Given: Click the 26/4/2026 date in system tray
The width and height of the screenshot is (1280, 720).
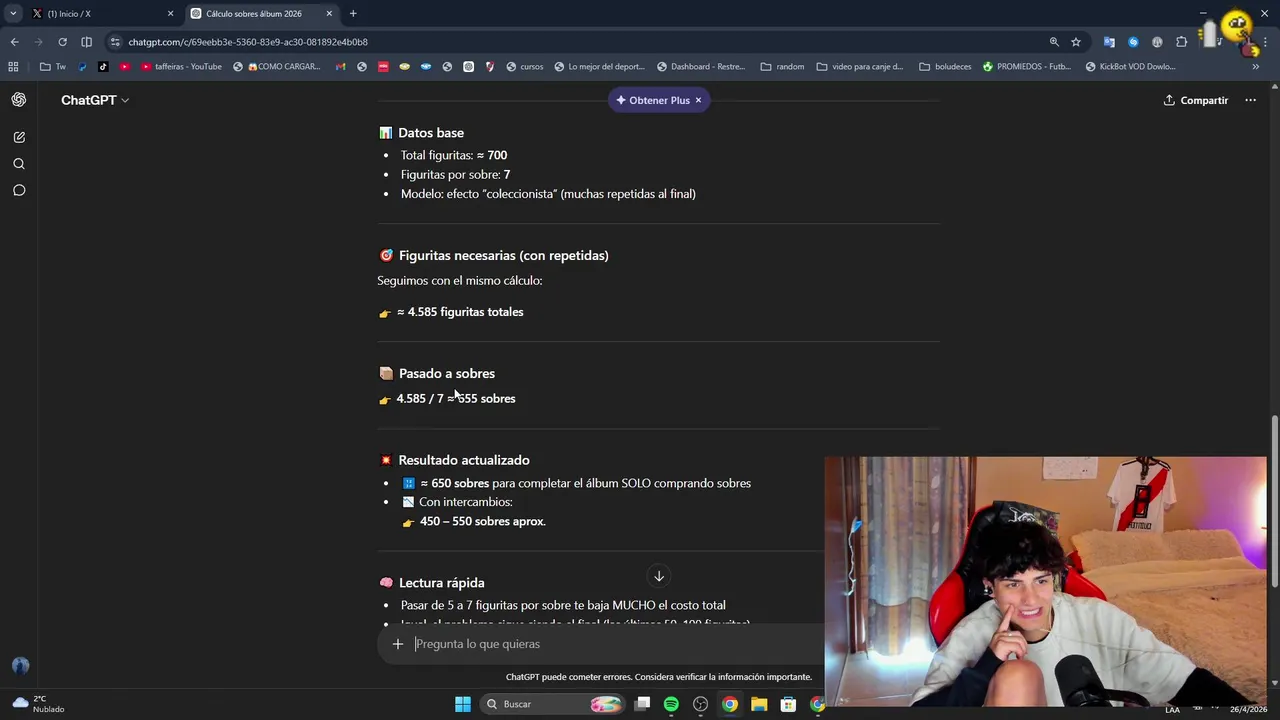Looking at the screenshot, I should click(1247, 709).
